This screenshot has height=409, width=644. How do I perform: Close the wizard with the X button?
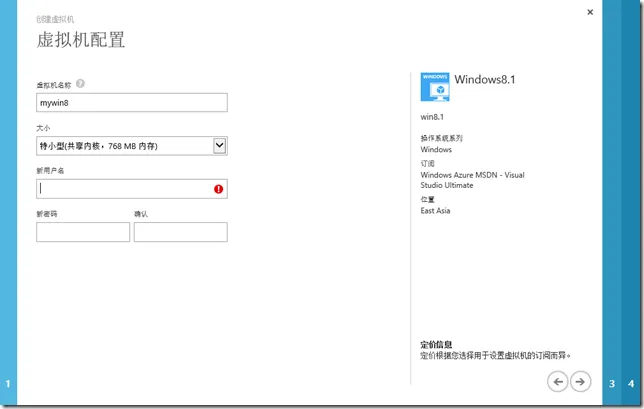coord(590,12)
